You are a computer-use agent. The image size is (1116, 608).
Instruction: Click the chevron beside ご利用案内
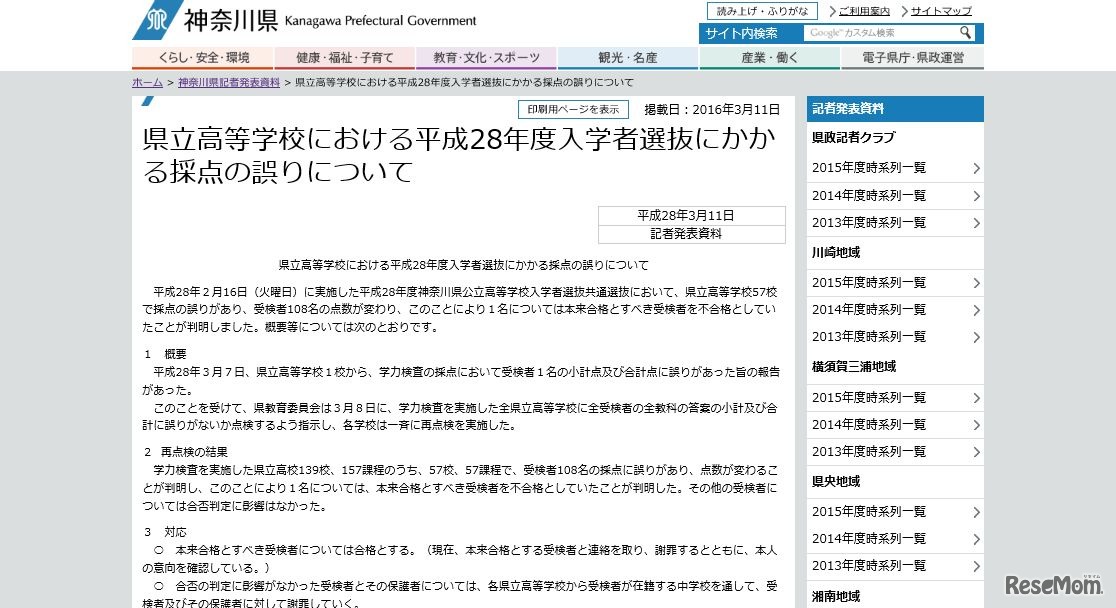pos(834,10)
